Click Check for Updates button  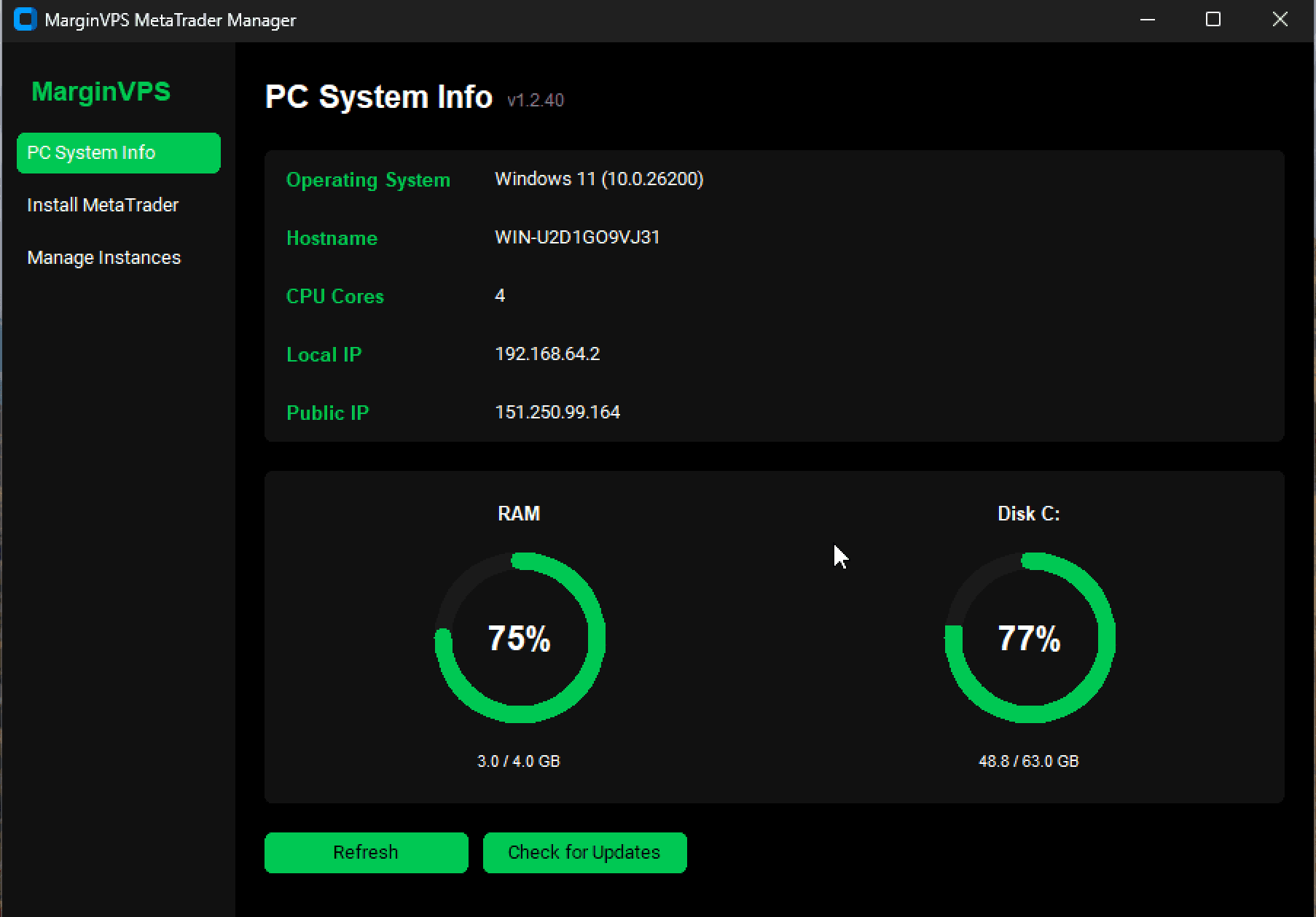pos(584,853)
